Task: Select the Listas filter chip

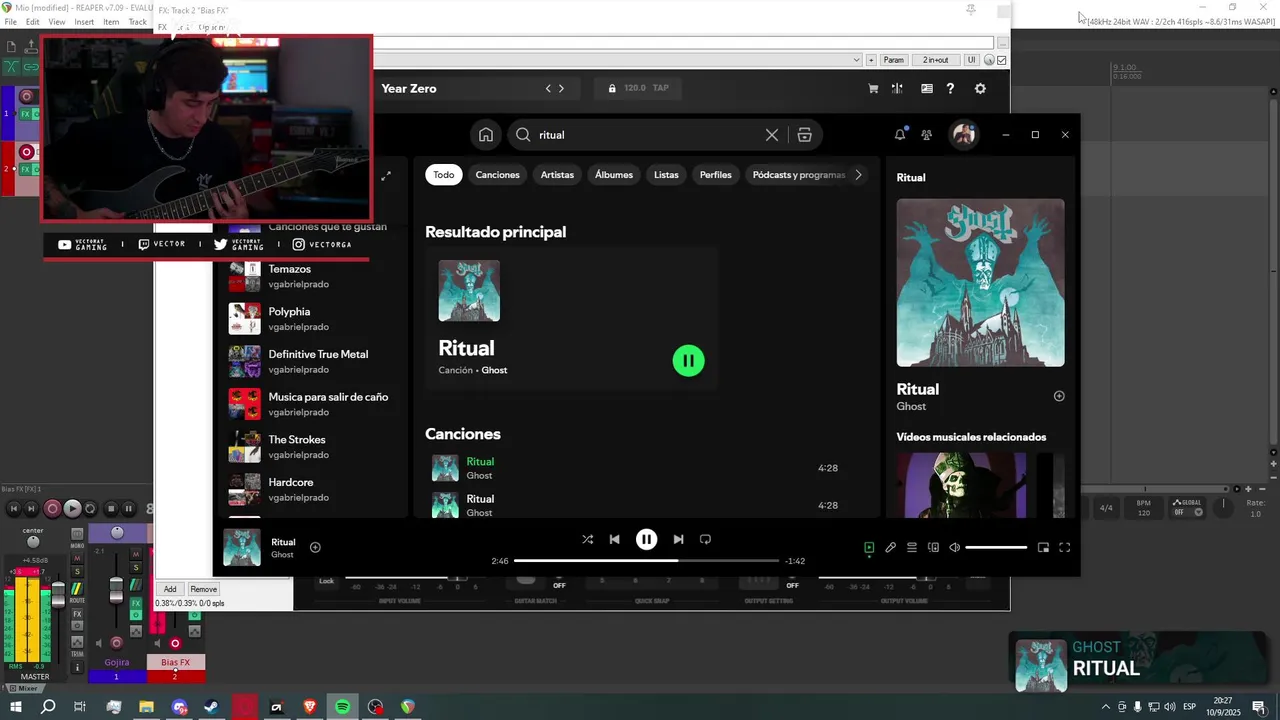Action: pyautogui.click(x=666, y=175)
